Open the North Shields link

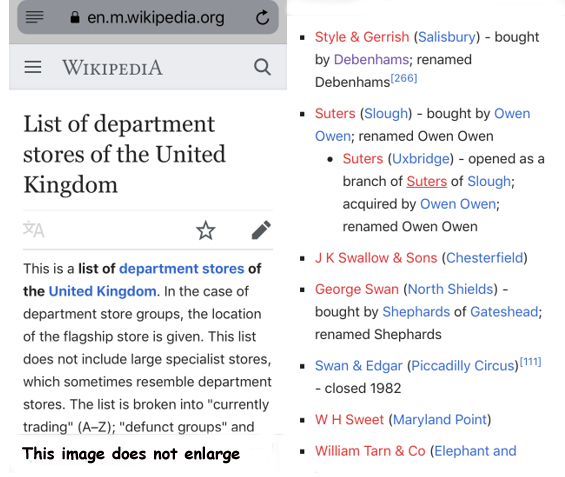(x=450, y=289)
